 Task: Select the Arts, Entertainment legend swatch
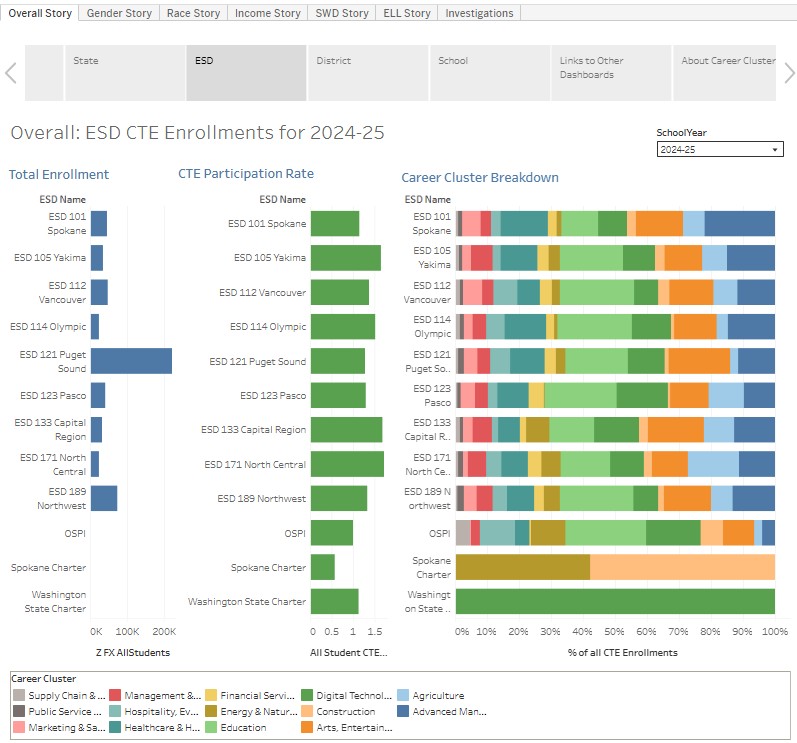[x=306, y=727]
